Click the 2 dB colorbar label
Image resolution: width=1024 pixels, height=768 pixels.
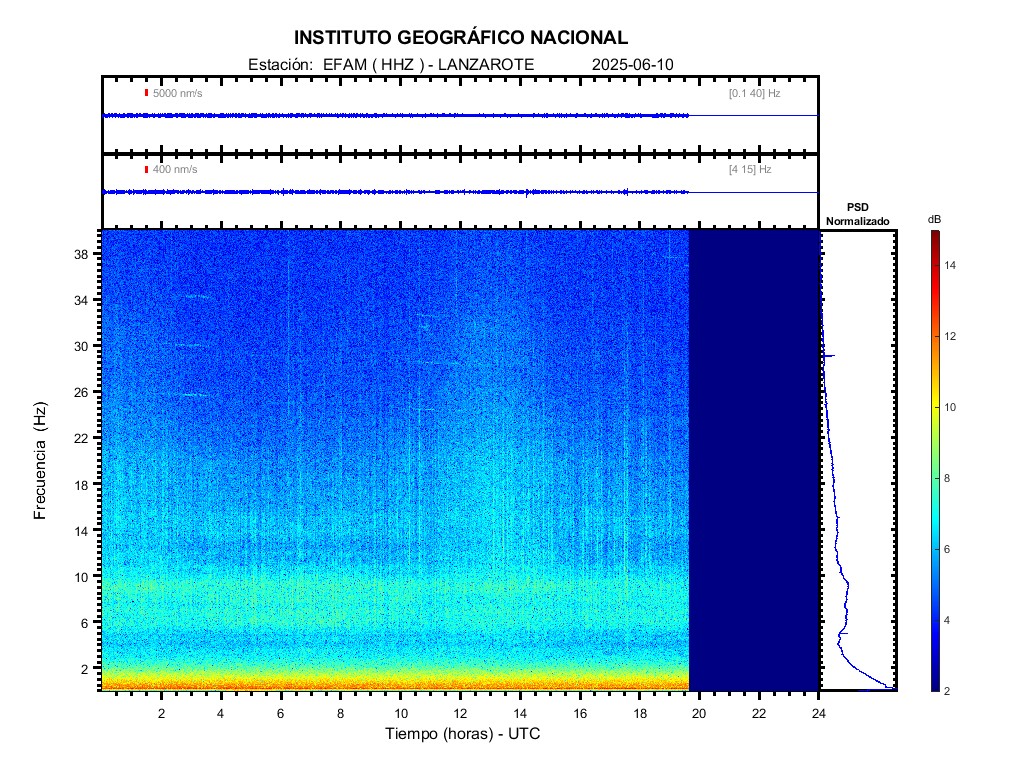click(947, 691)
